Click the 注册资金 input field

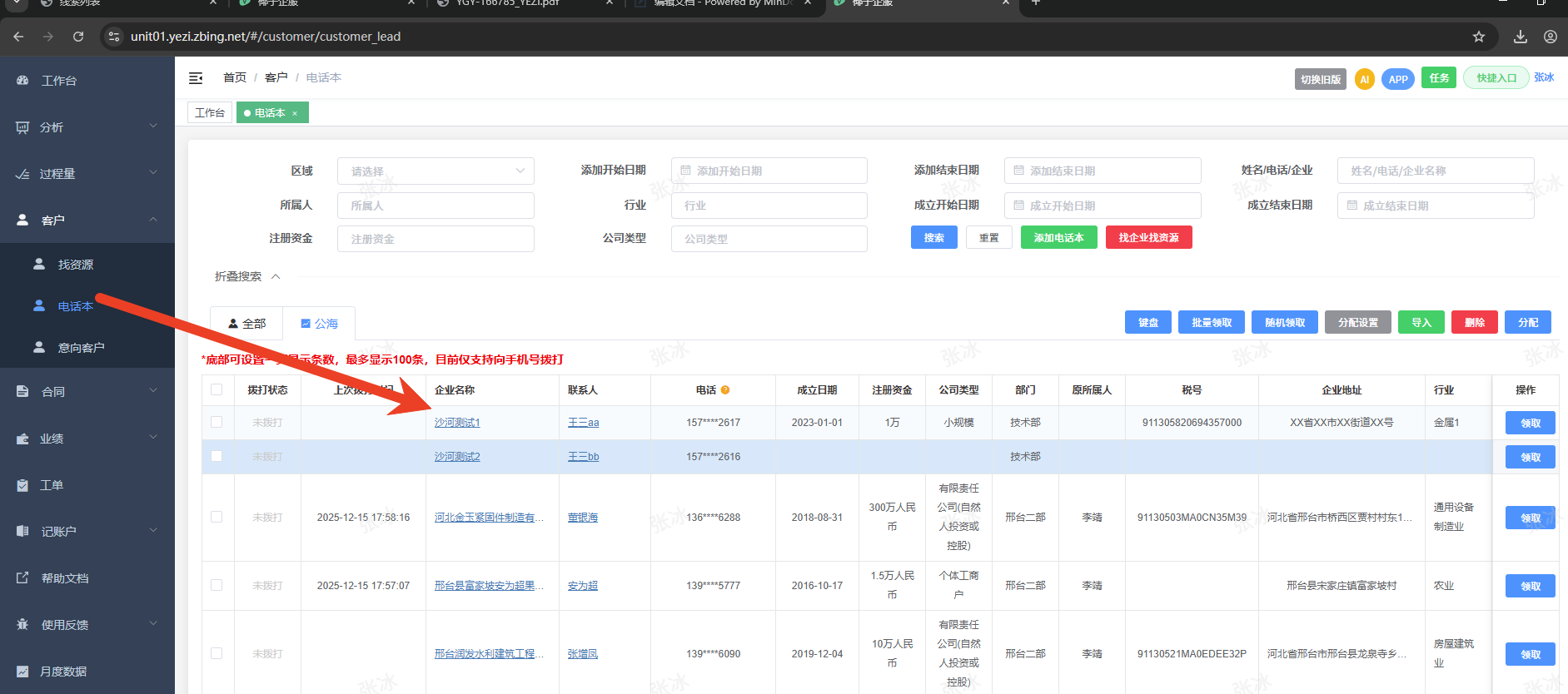pos(436,239)
